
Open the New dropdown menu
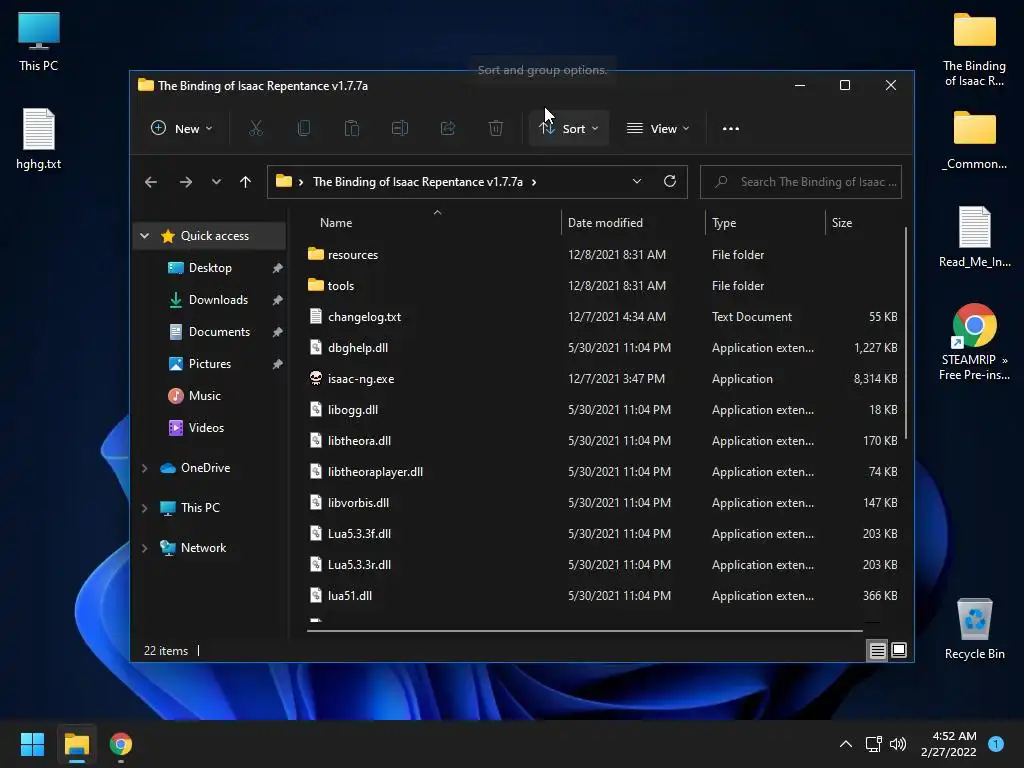coord(182,129)
